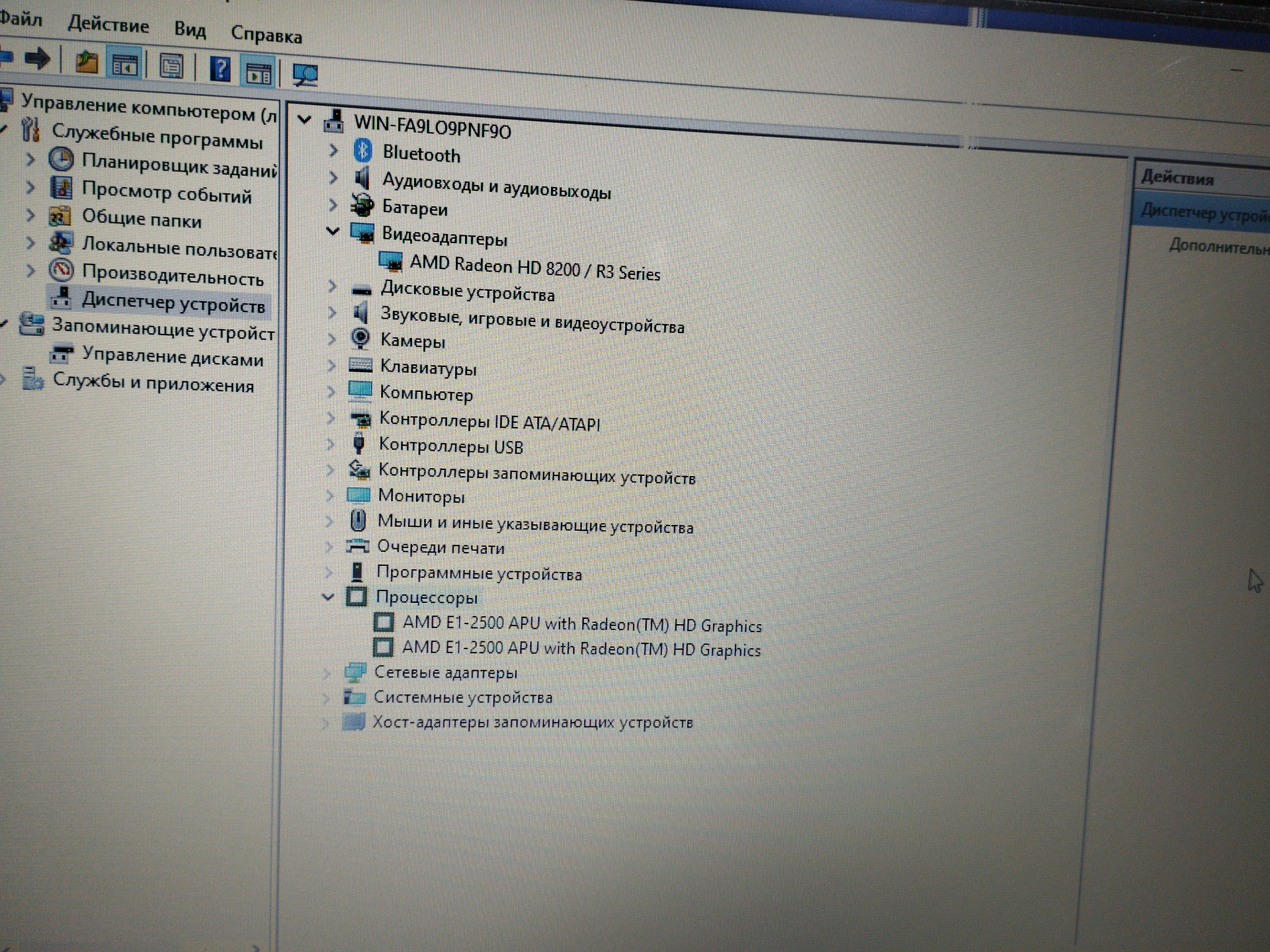Expand the Контроллеры IDE ATA/ATAPI category
Screen dimensions: 1270x952
331,418
